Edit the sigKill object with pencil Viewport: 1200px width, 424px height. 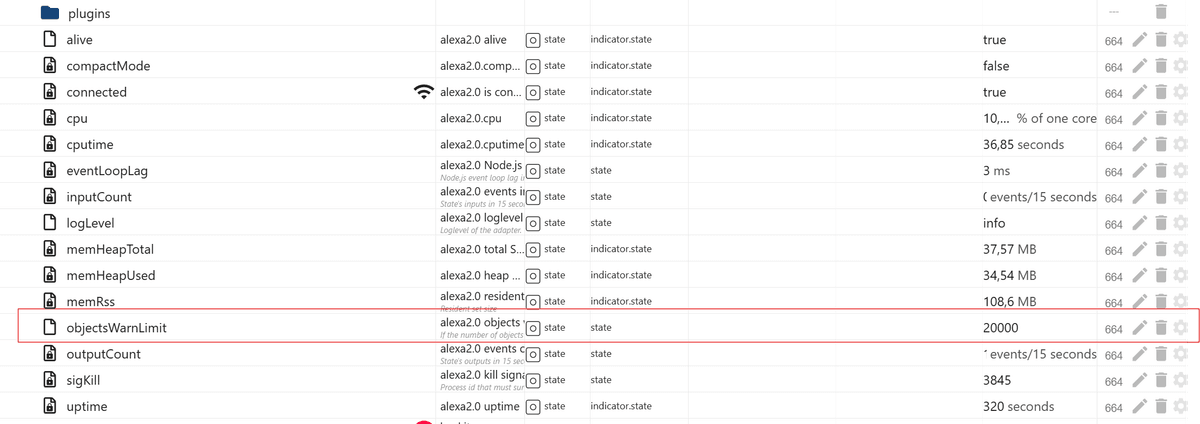[x=1139, y=380]
